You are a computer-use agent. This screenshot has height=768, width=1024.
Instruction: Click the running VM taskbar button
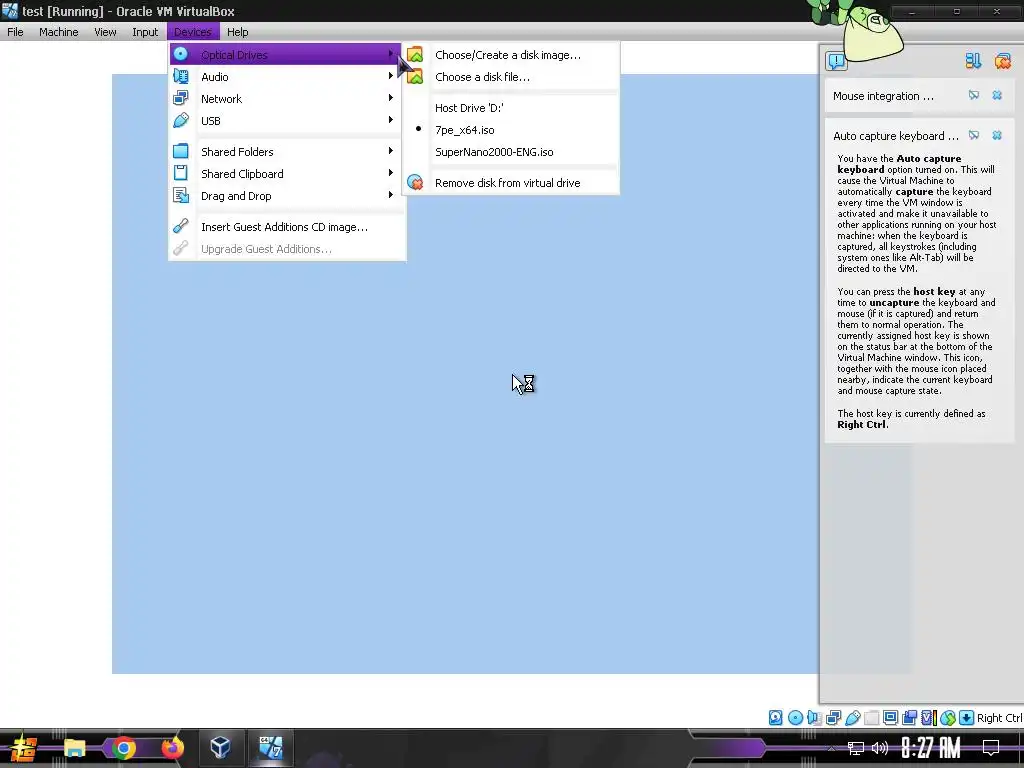tap(270, 747)
